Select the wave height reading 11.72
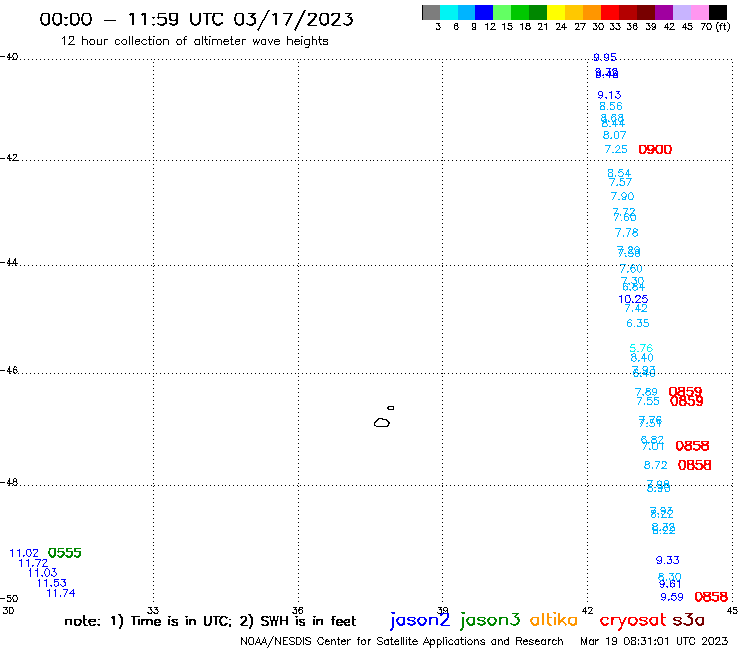This screenshot has height=650, width=740. pos(33,563)
